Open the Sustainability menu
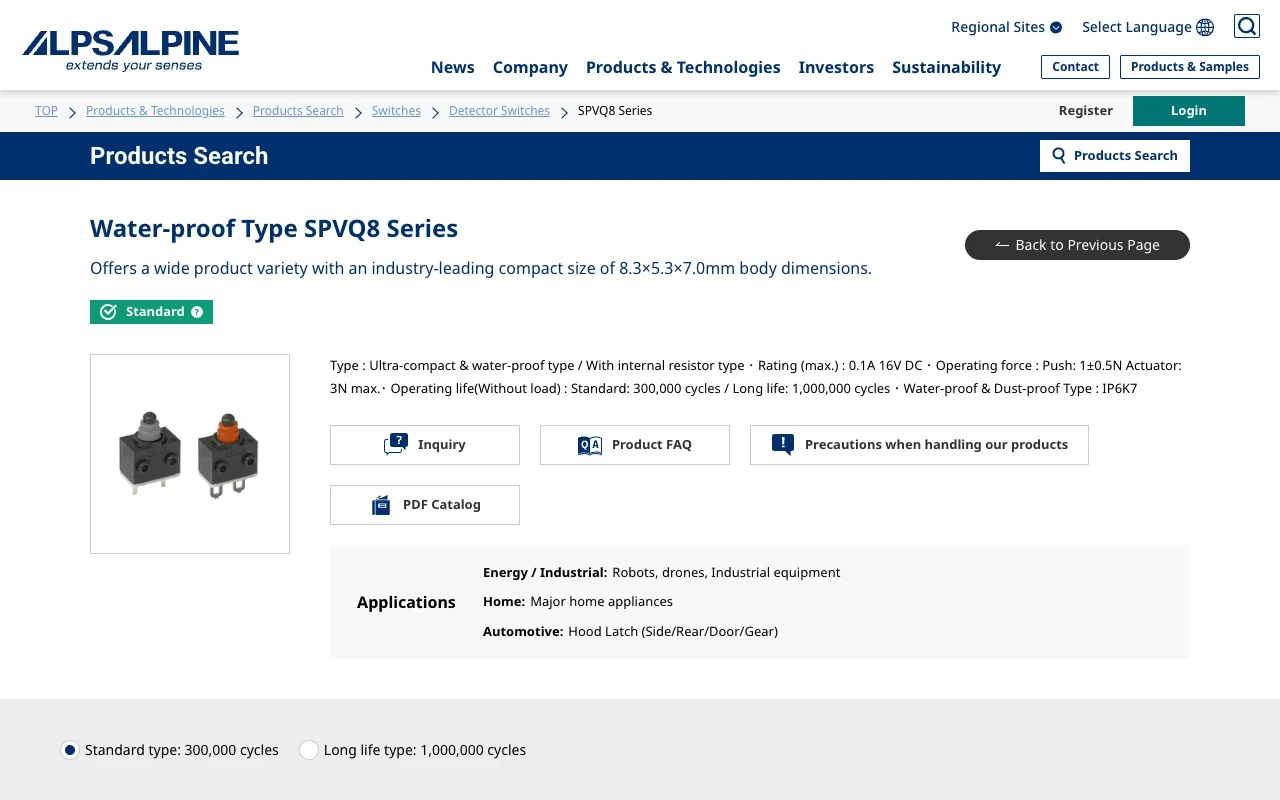 [946, 67]
